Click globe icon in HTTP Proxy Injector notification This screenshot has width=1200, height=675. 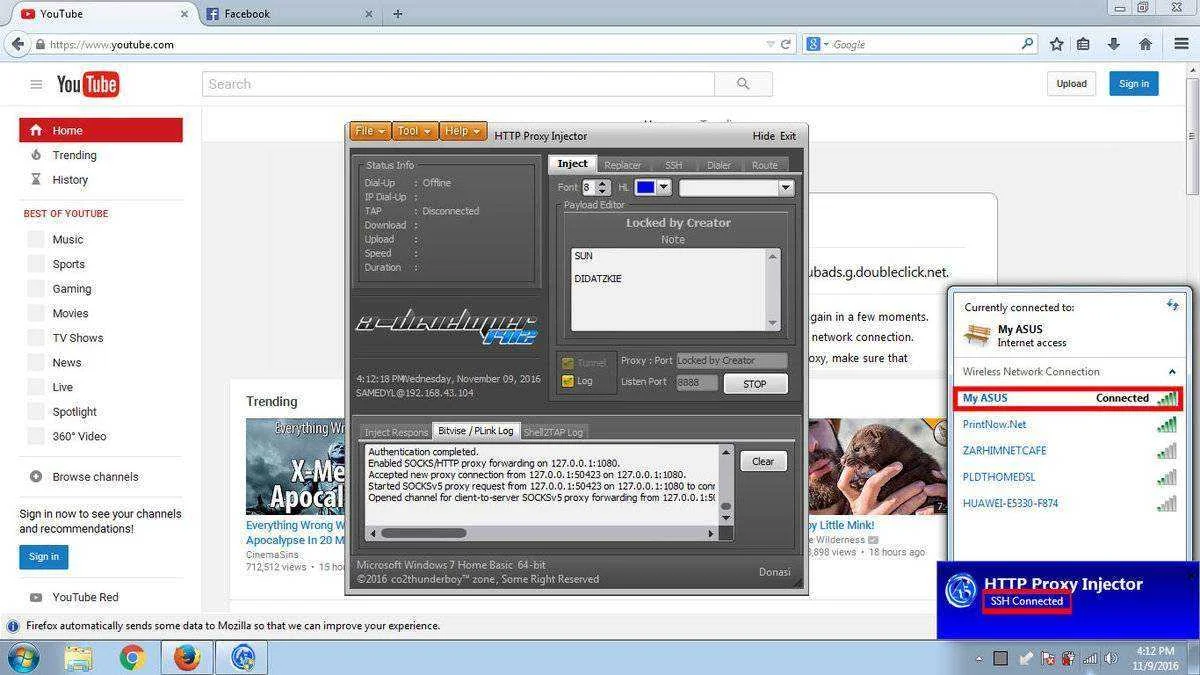tap(961, 591)
